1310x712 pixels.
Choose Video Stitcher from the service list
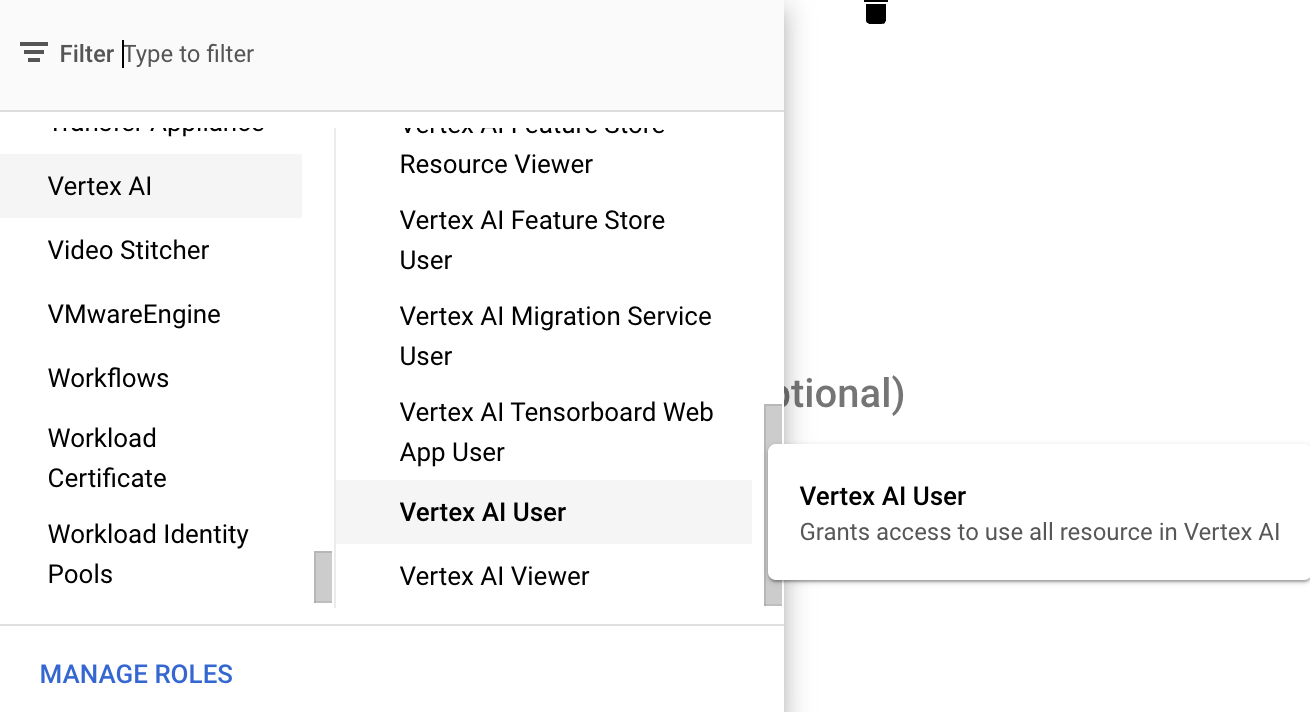pyautogui.click(x=128, y=250)
